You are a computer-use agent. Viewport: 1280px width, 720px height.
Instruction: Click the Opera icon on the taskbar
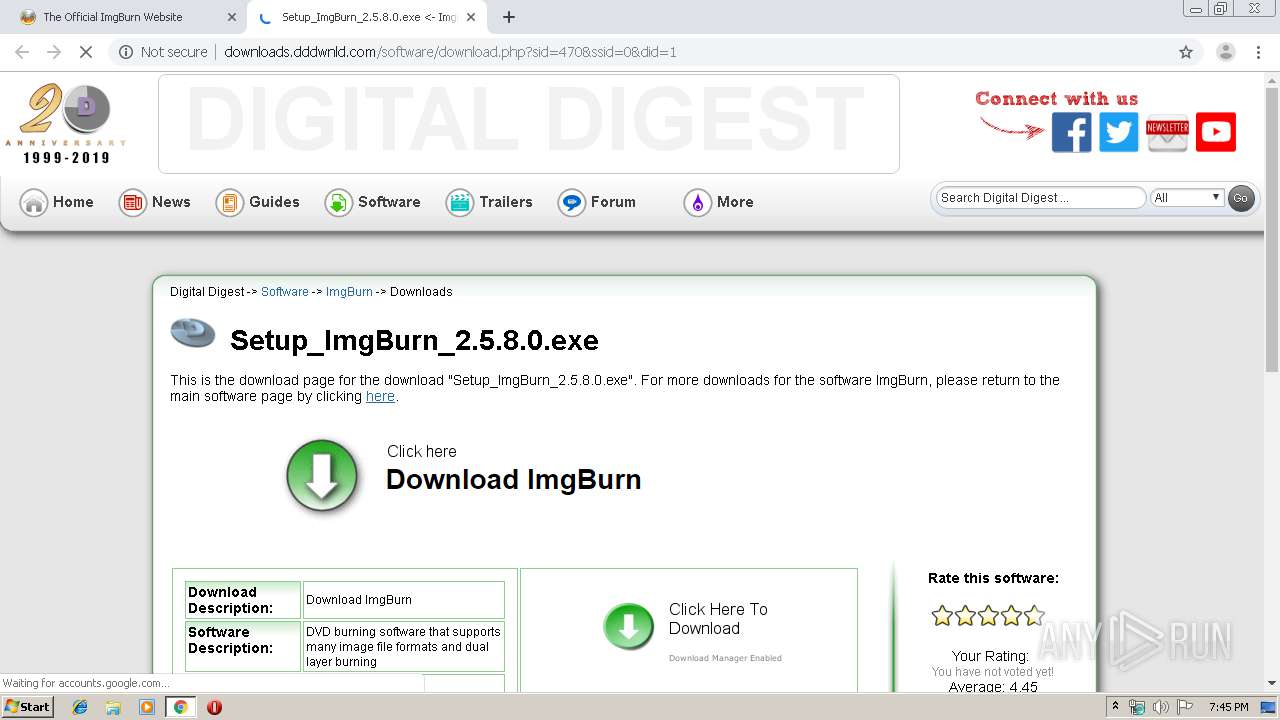coord(214,707)
